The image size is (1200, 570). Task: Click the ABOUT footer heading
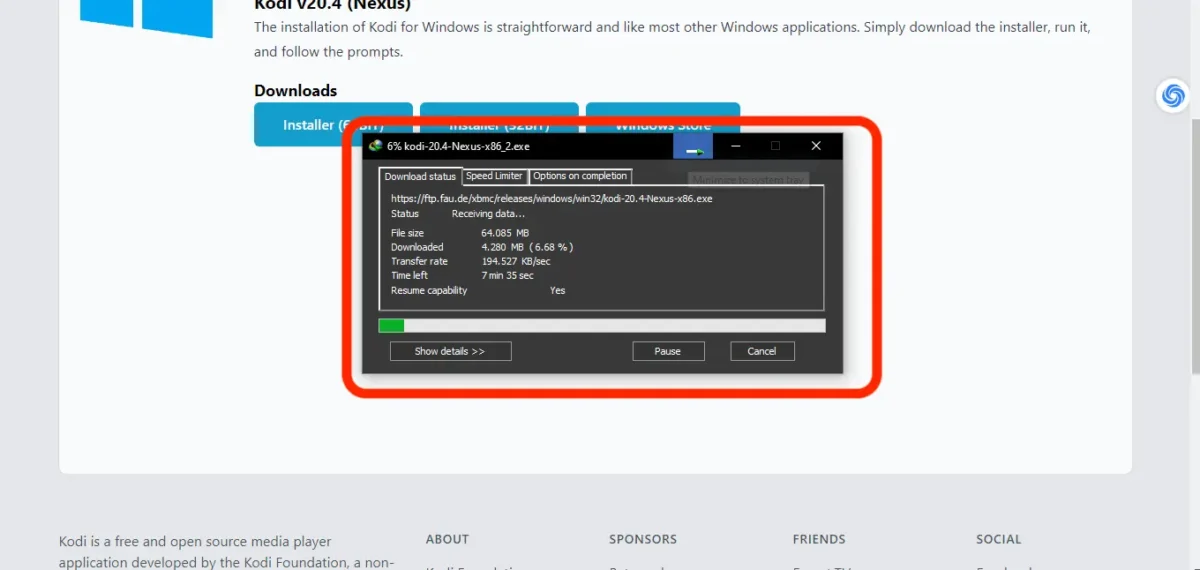447,539
